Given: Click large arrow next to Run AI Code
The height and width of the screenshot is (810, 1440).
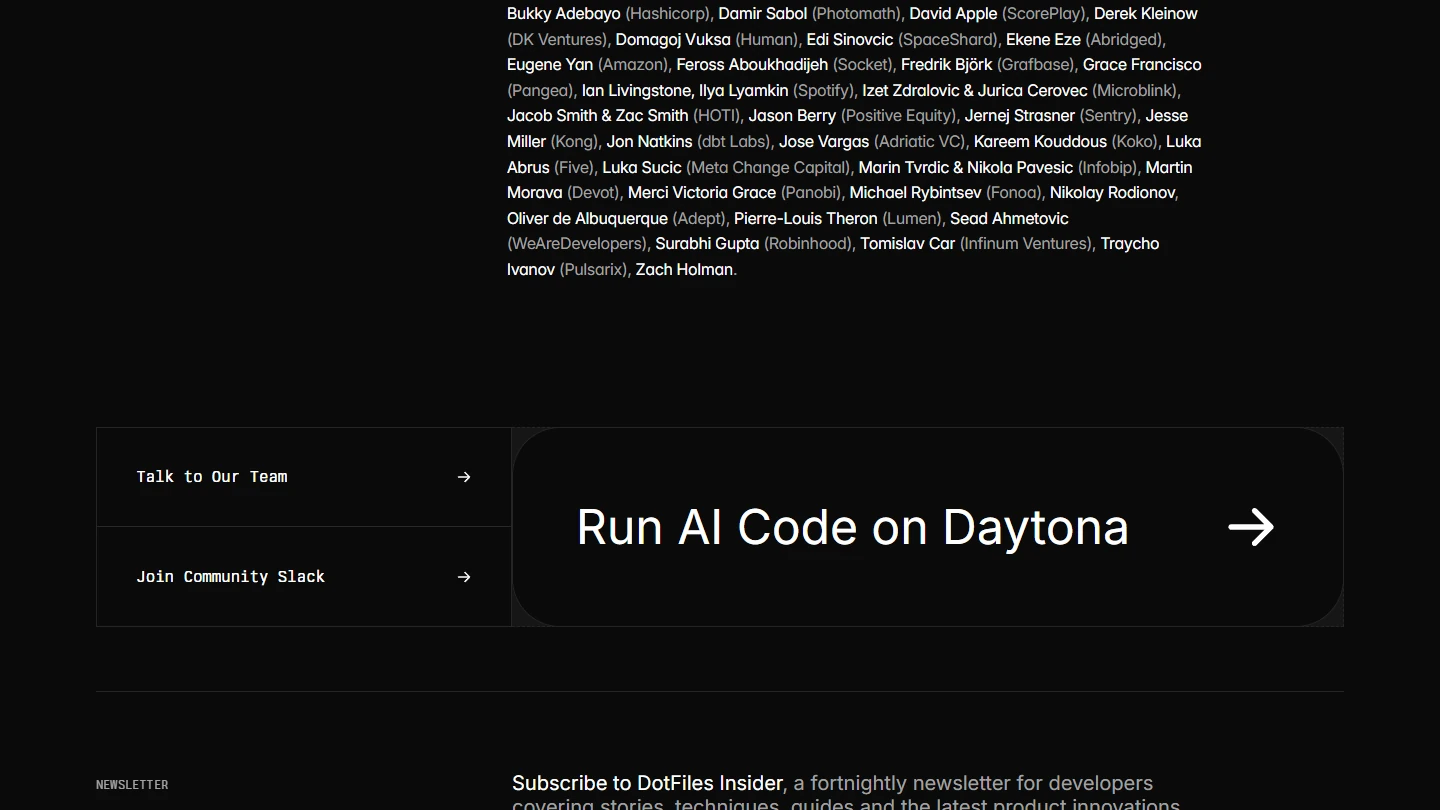Looking at the screenshot, I should [1251, 527].
